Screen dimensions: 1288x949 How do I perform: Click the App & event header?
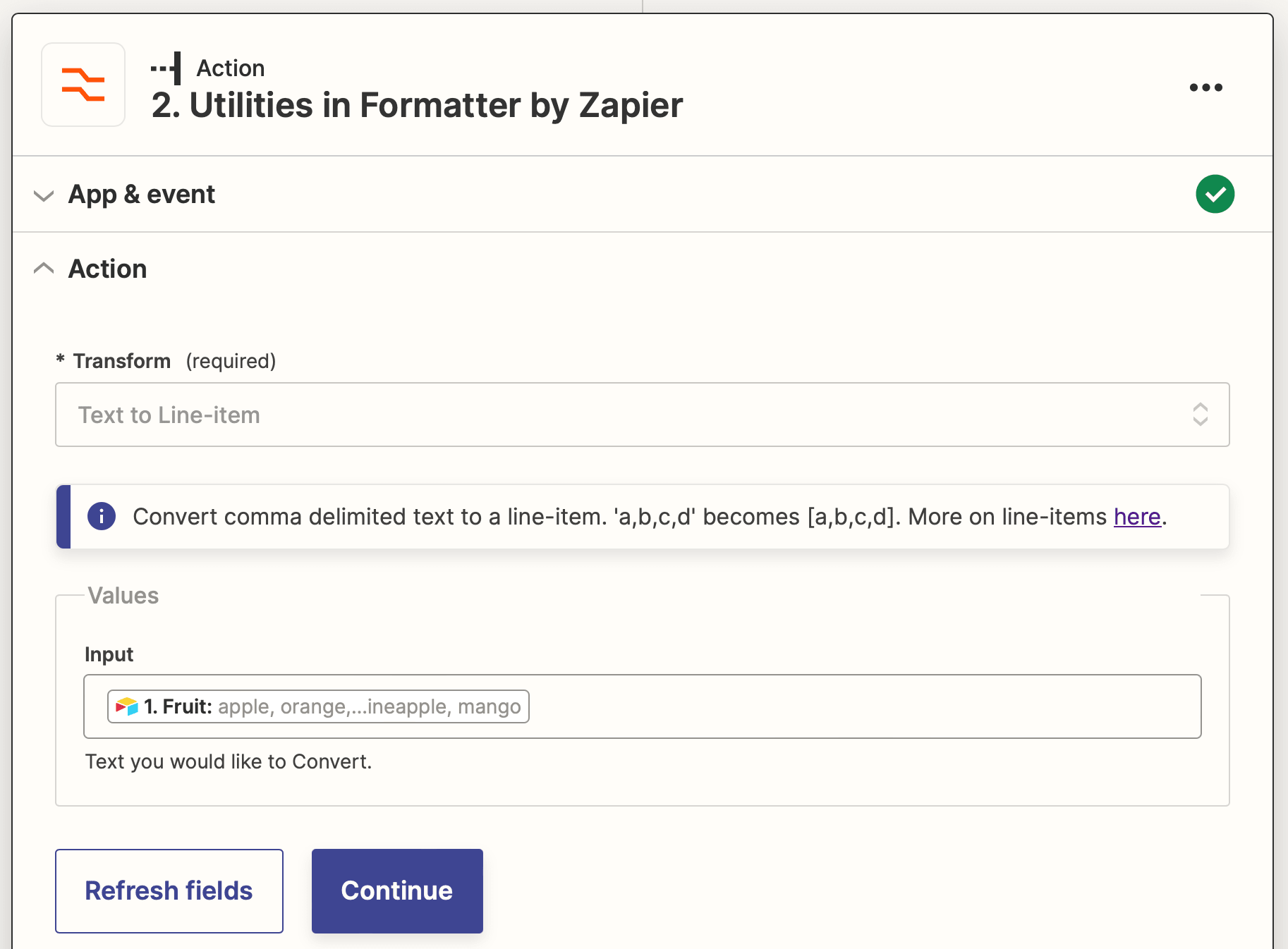tap(141, 194)
